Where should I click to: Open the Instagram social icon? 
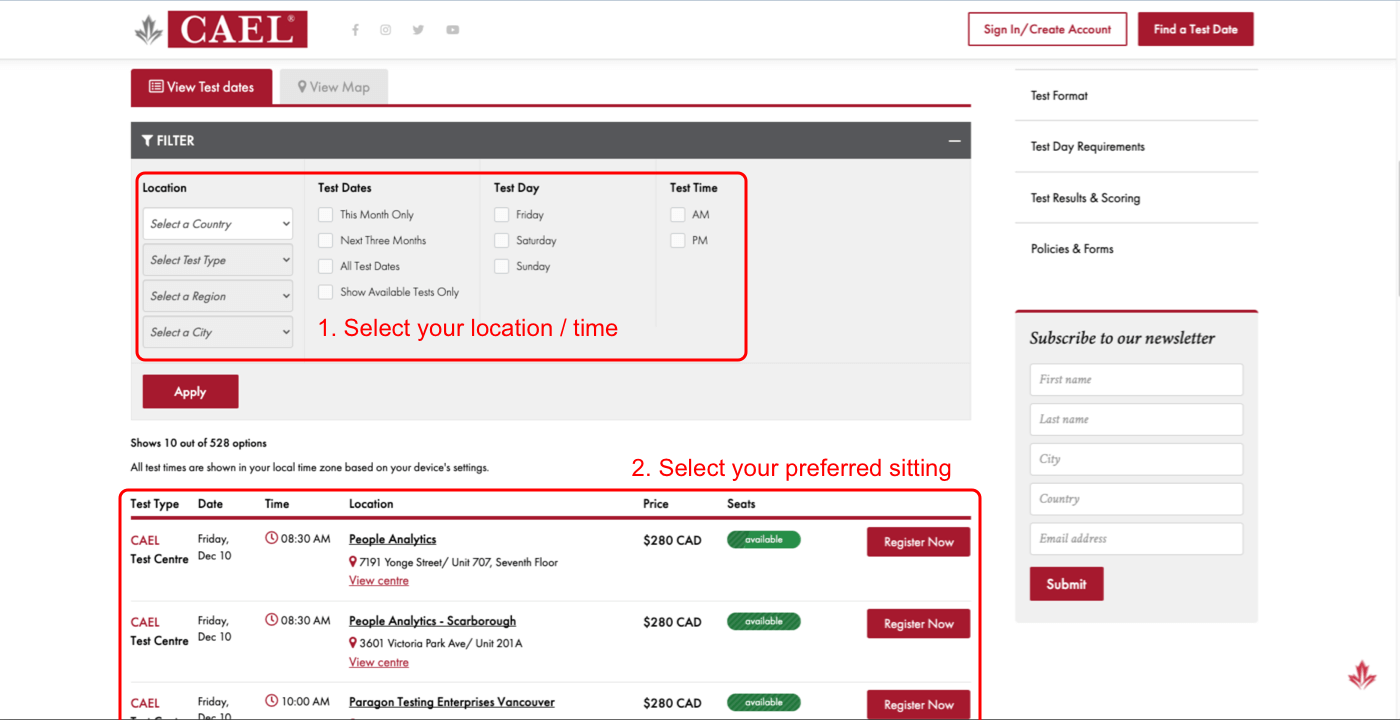[385, 30]
